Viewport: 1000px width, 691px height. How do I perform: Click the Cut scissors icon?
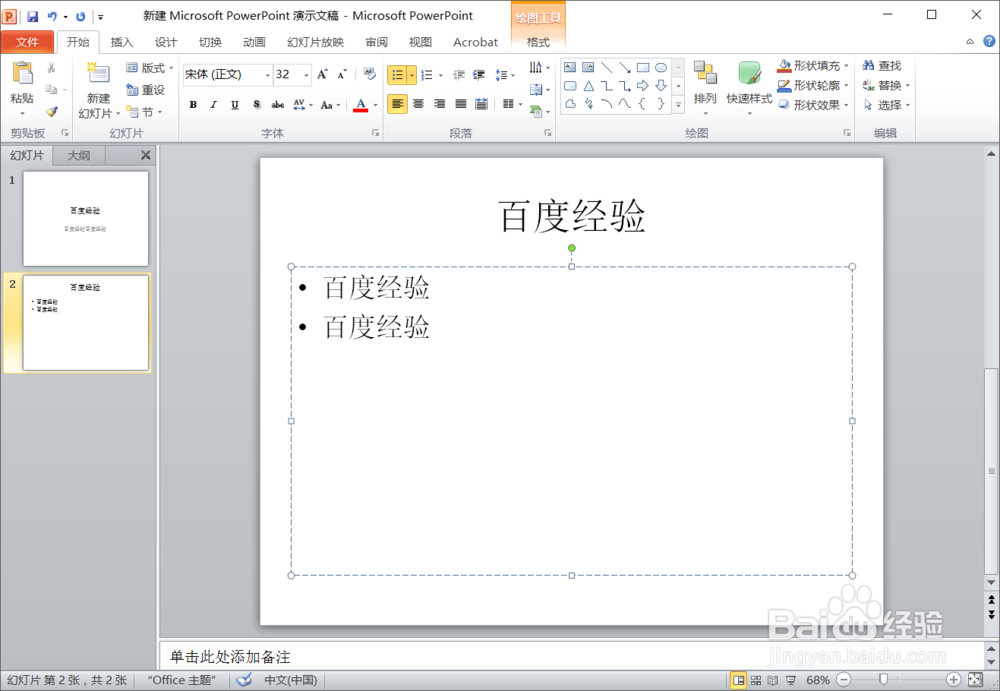tap(52, 67)
